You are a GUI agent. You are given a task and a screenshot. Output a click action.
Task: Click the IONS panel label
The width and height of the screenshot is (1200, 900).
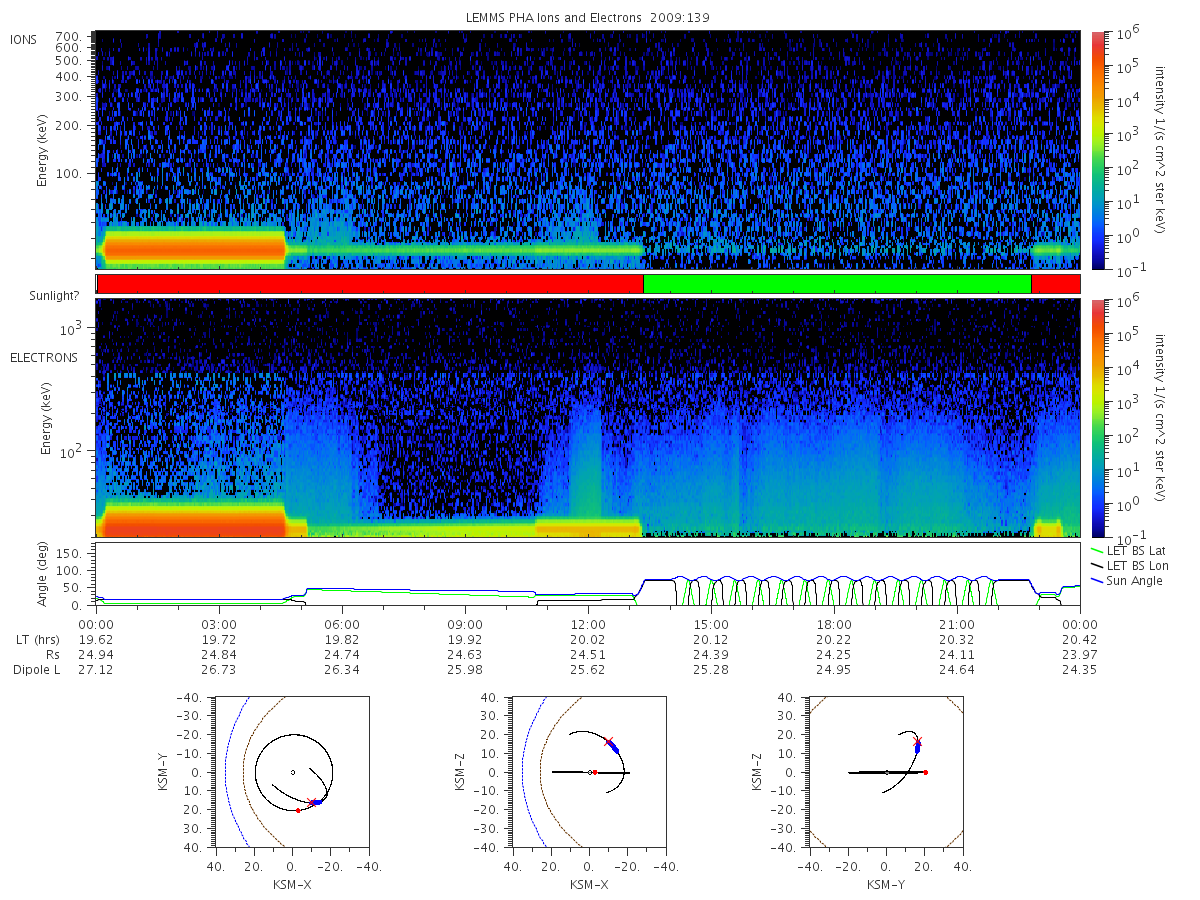pos(25,39)
